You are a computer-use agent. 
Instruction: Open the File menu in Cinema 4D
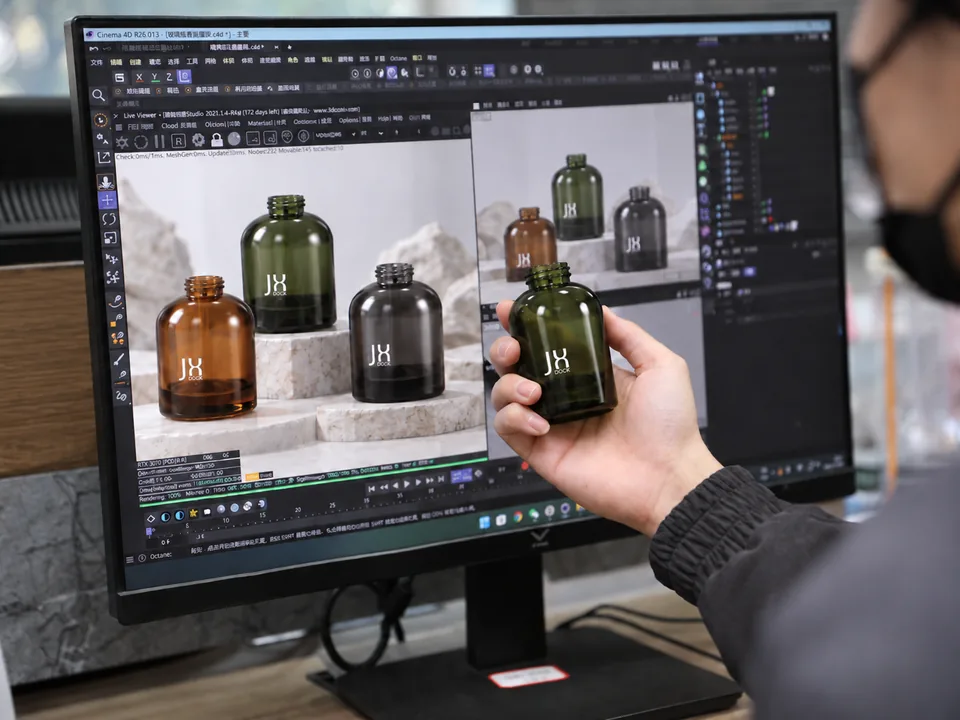(x=97, y=62)
